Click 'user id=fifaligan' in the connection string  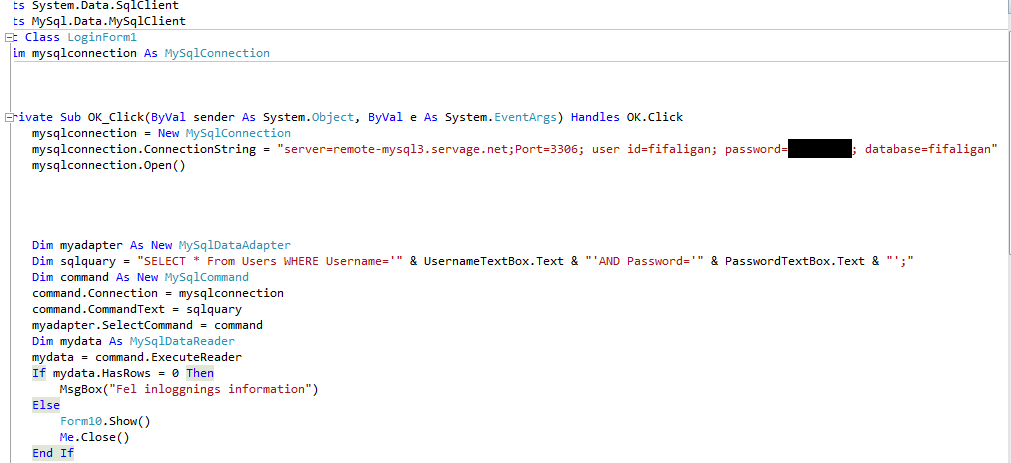(651, 150)
